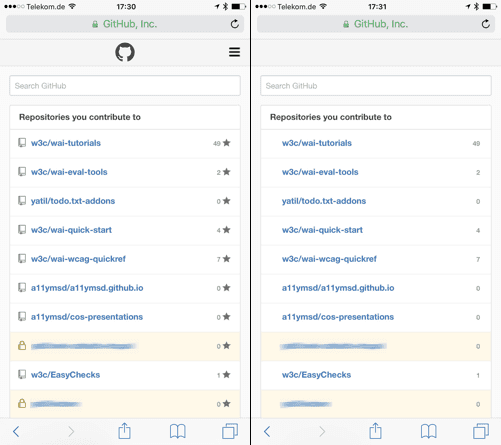
Task: Open yatil/todo.txt-addons in the right list
Action: coord(324,201)
